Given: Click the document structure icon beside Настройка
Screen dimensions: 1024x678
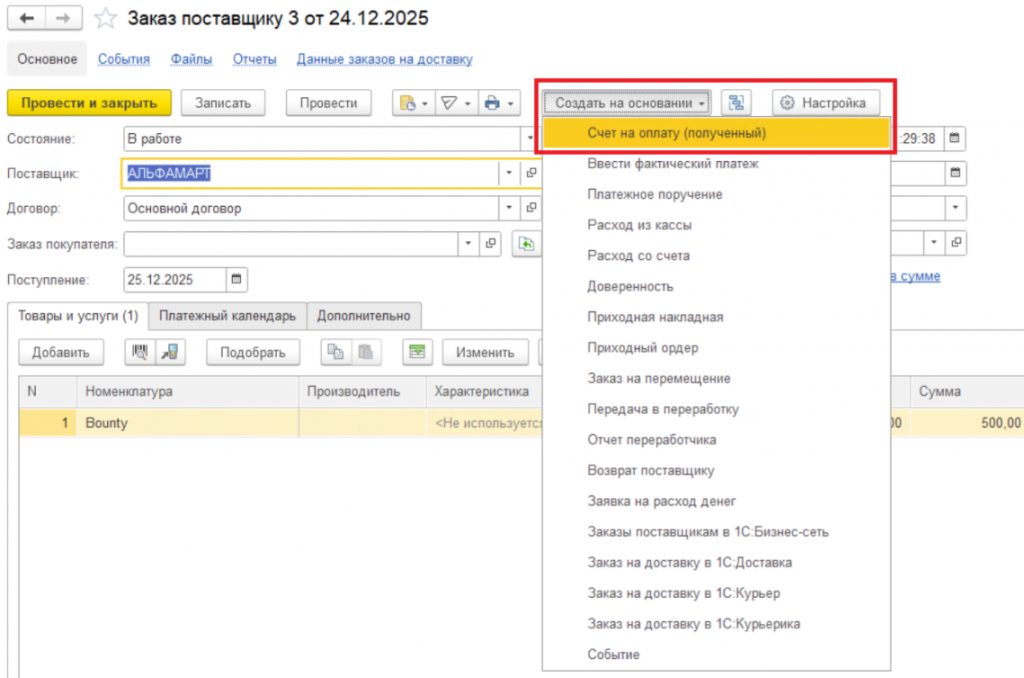Looking at the screenshot, I should tap(736, 103).
